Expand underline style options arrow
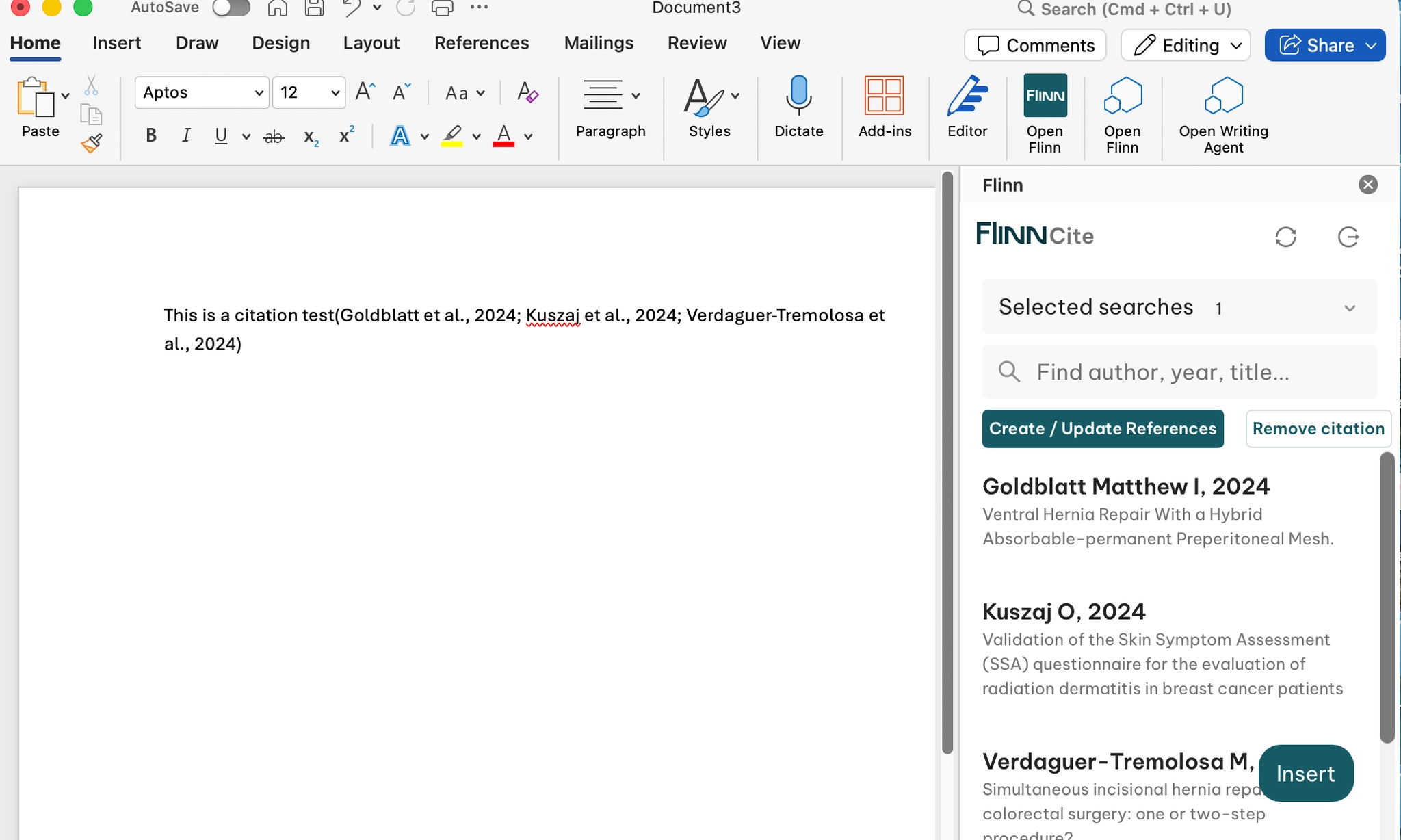 click(246, 137)
